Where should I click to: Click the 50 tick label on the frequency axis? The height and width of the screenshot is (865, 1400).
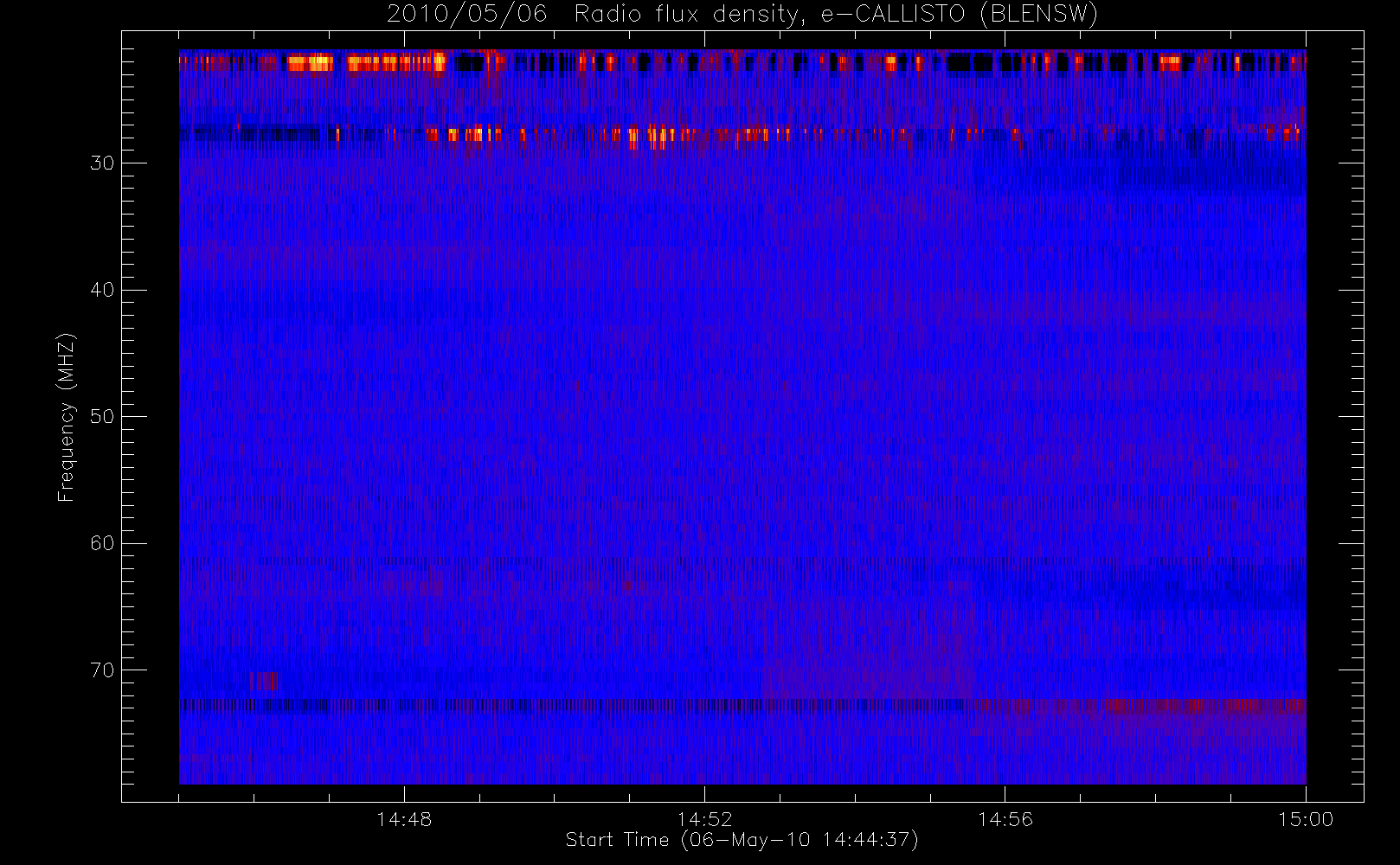(x=102, y=416)
